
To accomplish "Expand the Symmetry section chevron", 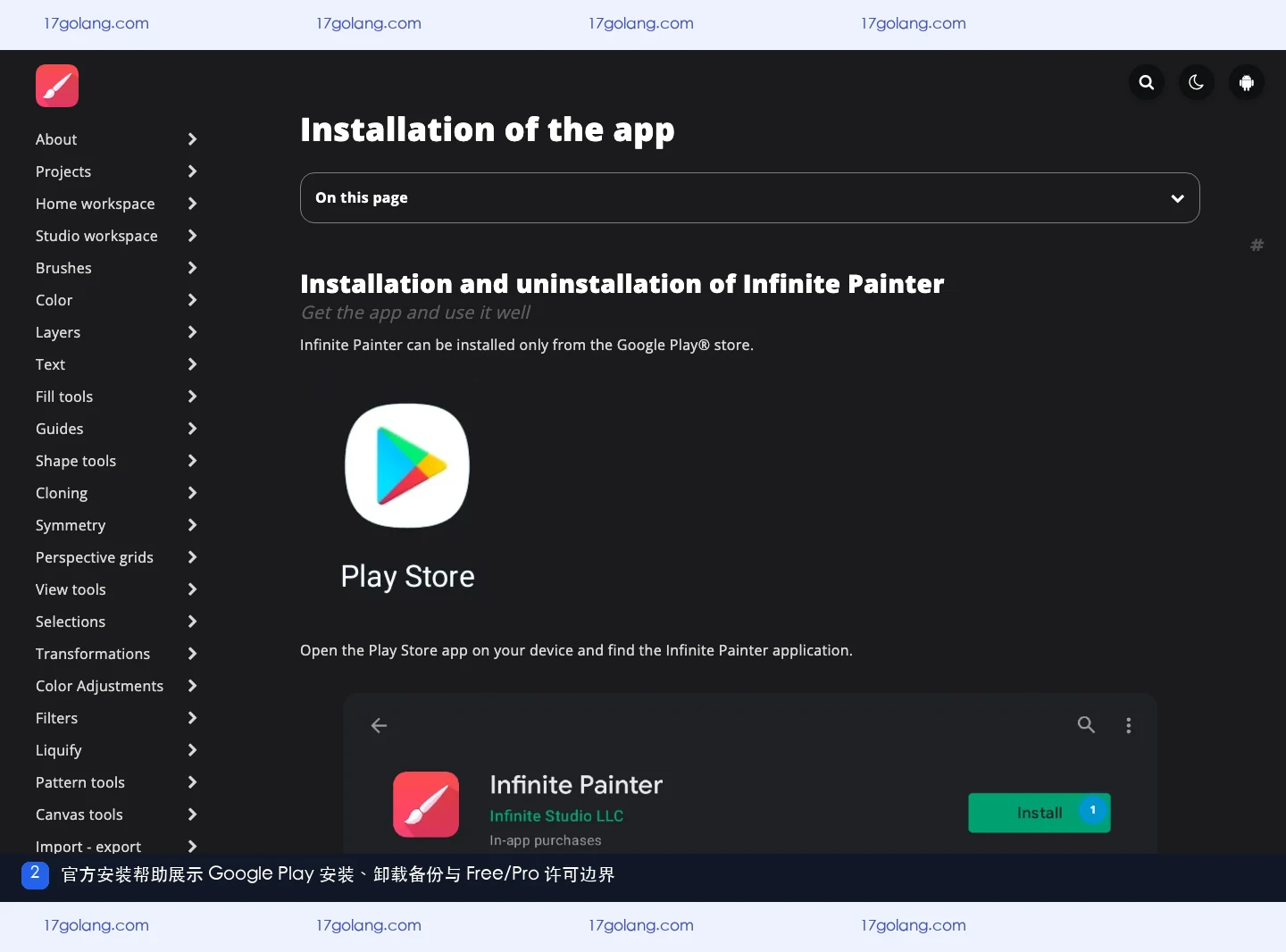I will tap(192, 525).
